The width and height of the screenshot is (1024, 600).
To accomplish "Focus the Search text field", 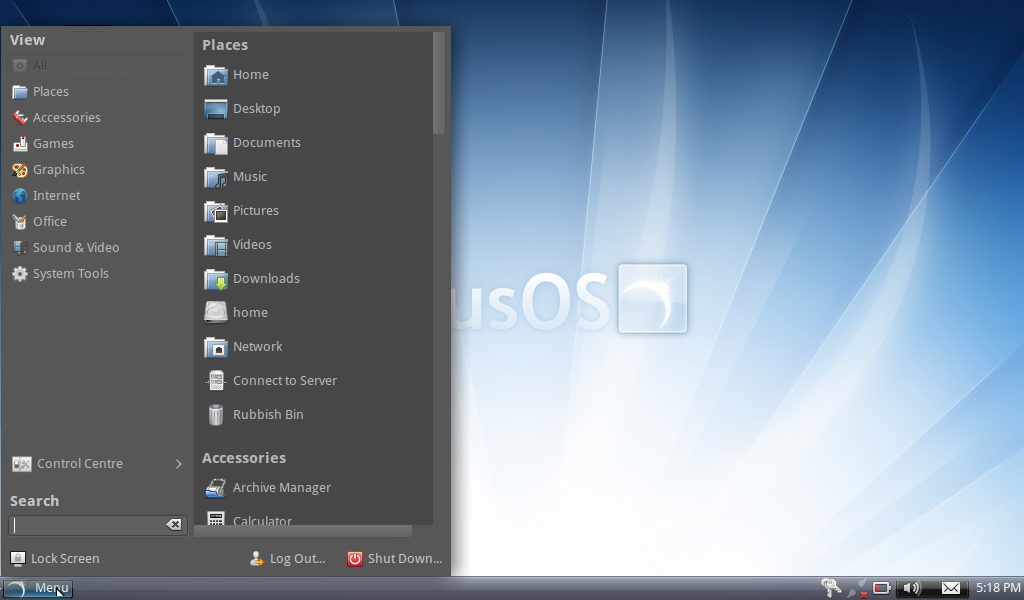I will pos(88,525).
